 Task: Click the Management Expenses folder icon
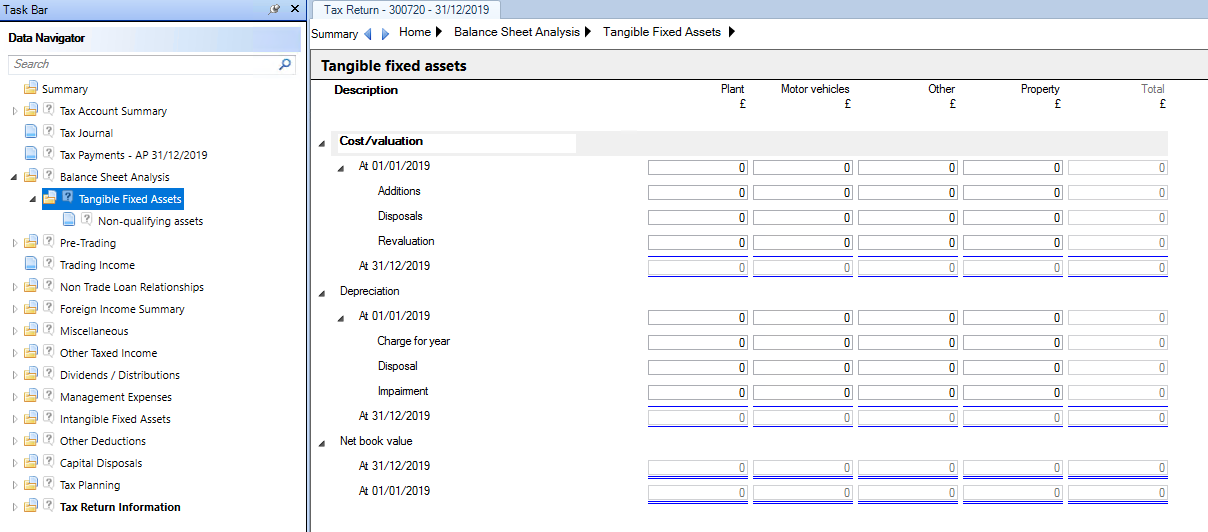coord(31,397)
